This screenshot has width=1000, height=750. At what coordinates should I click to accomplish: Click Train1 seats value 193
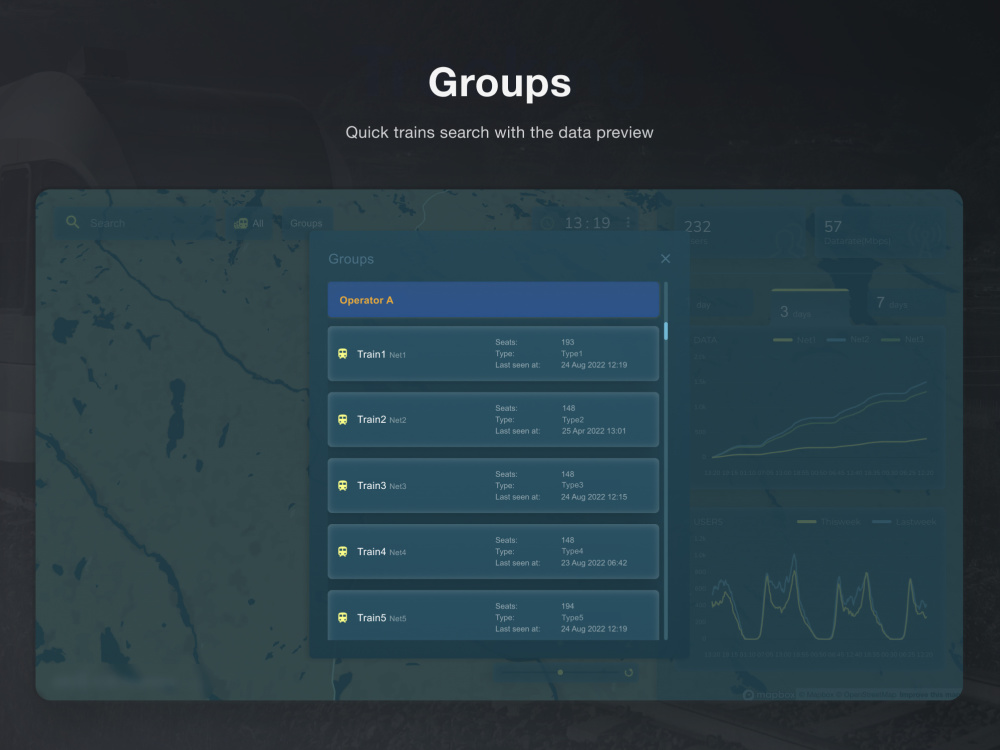568,342
